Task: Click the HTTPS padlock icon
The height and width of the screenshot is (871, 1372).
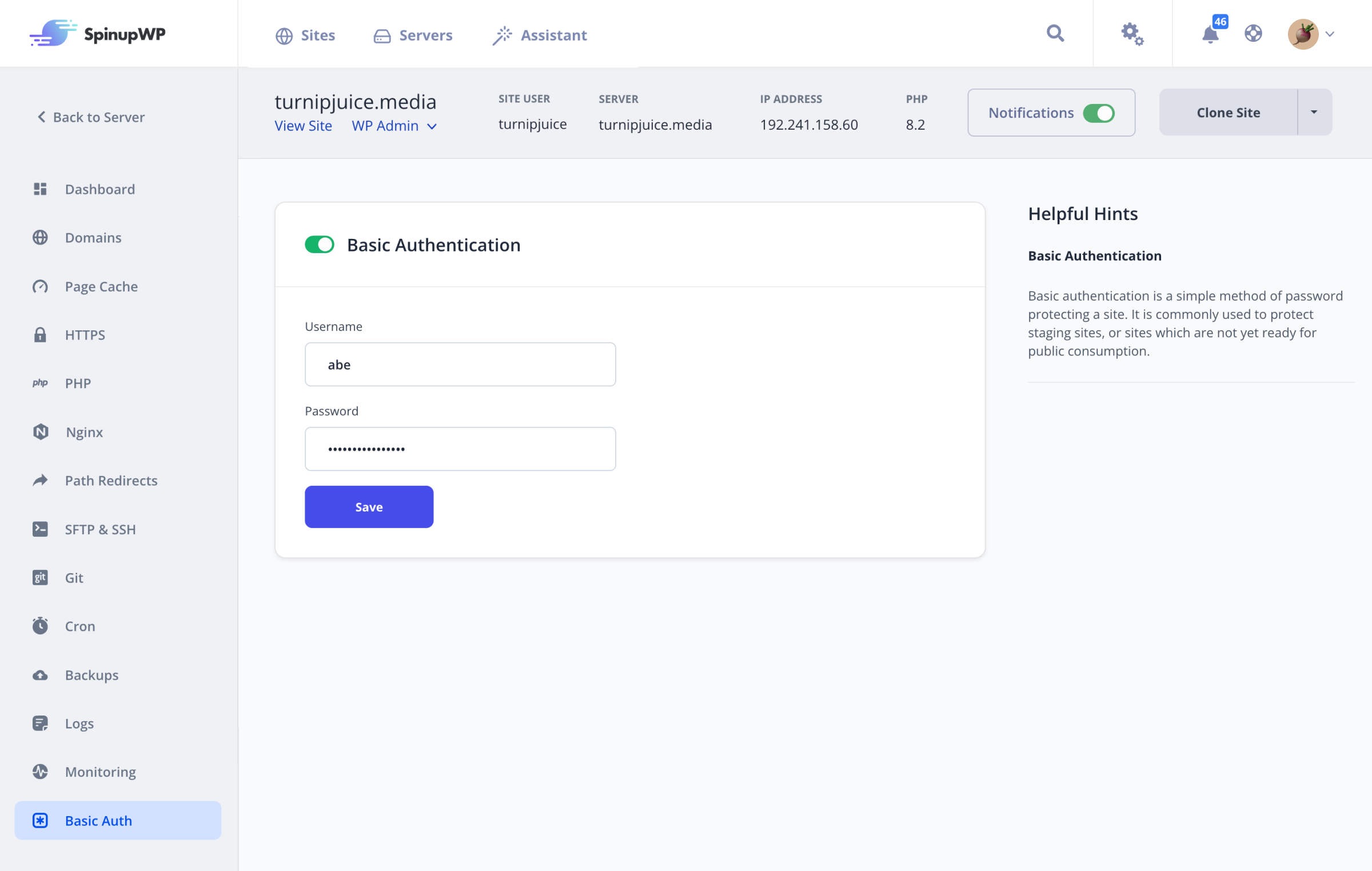Action: [x=40, y=334]
